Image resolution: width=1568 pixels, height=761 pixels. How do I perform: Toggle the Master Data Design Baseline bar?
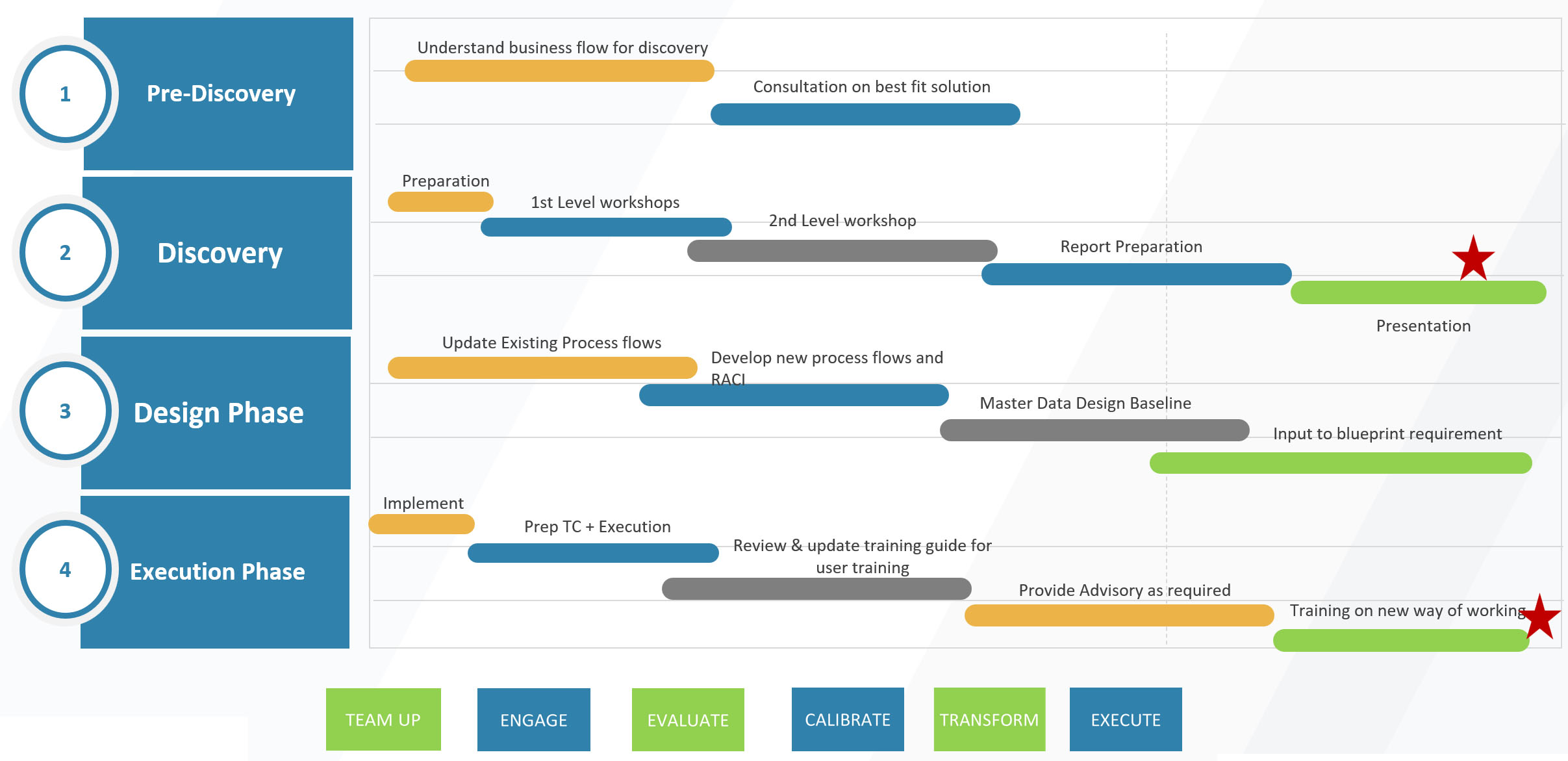(x=1094, y=430)
